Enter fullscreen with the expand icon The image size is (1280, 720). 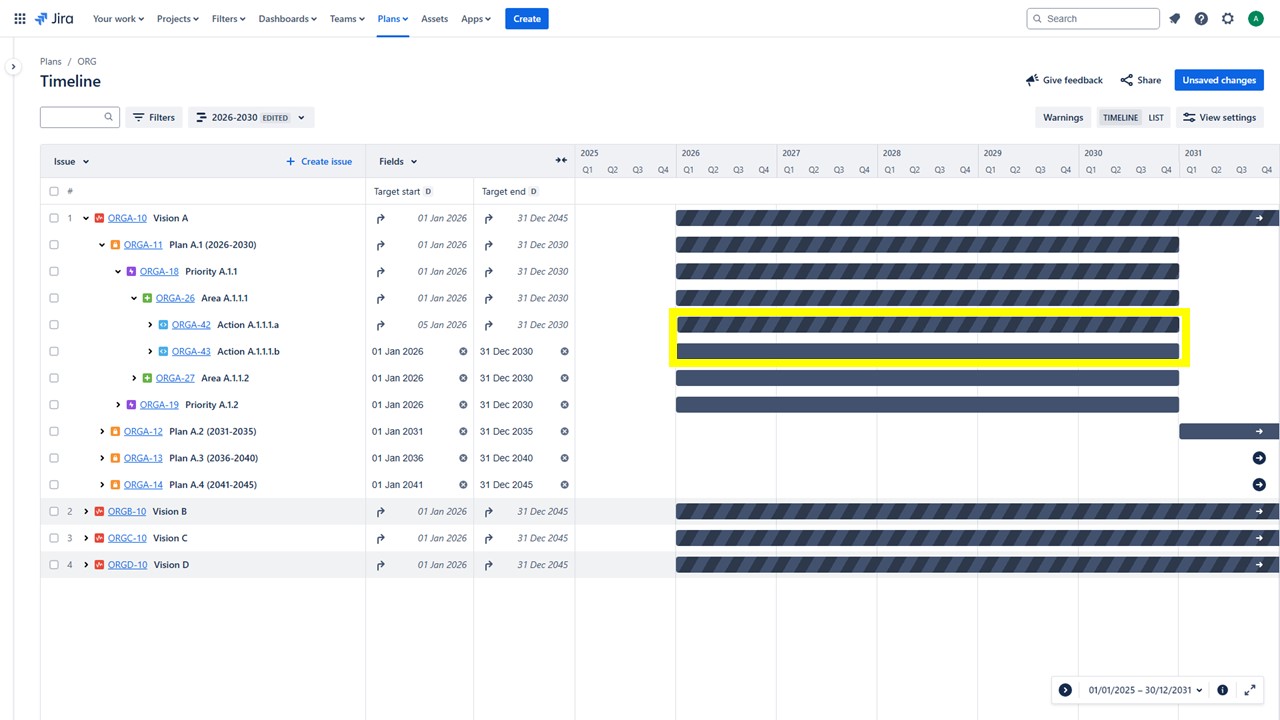pyautogui.click(x=1250, y=690)
